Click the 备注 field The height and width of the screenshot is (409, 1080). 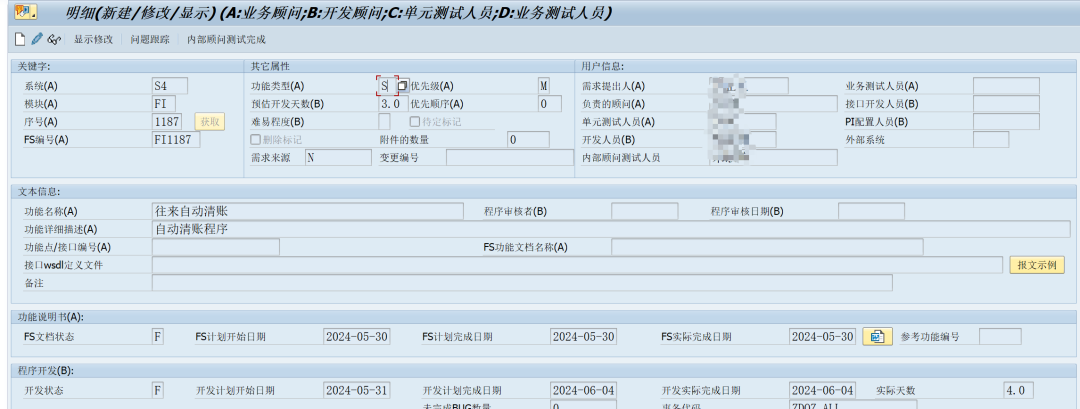coord(522,283)
